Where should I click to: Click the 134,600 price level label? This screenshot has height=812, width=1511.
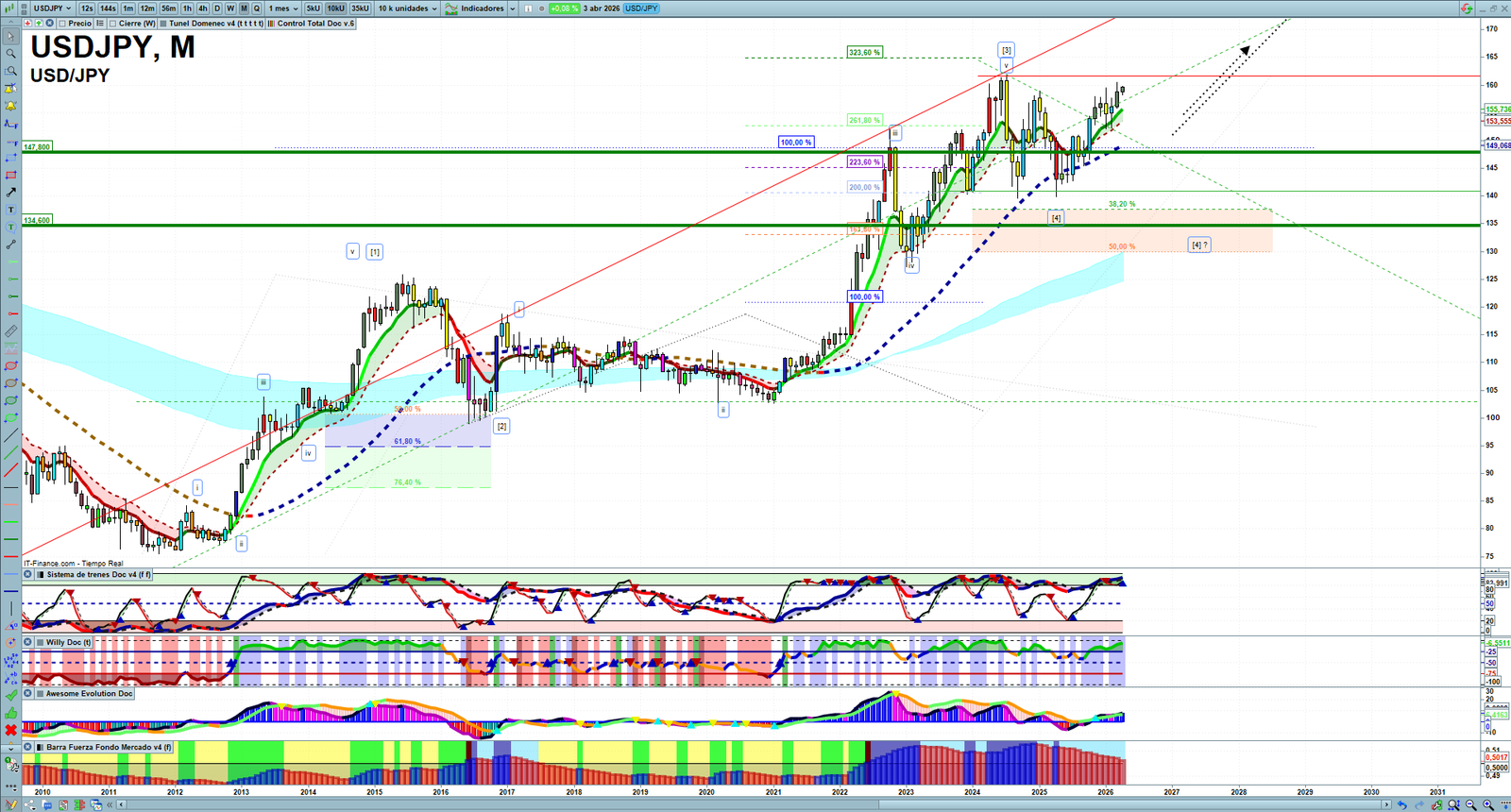[38, 220]
